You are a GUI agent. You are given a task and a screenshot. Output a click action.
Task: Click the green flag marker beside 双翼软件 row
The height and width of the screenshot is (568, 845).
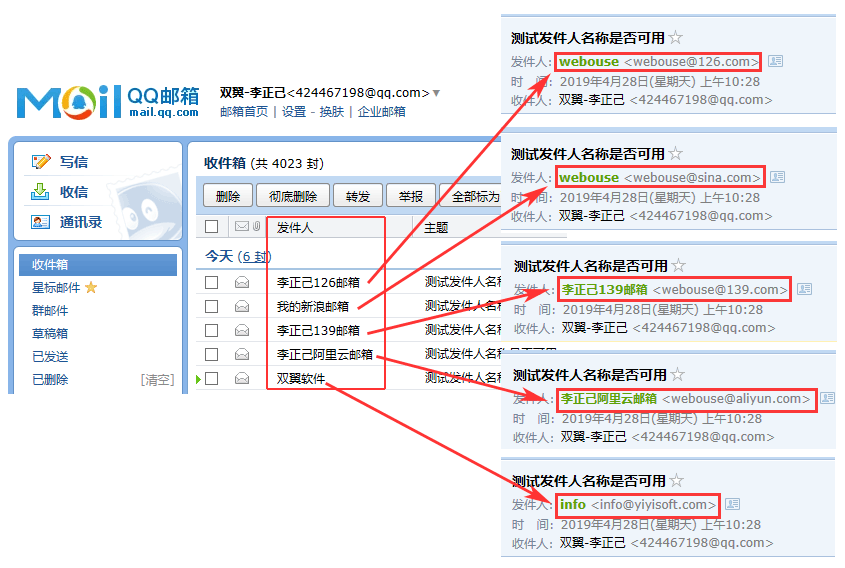point(198,379)
